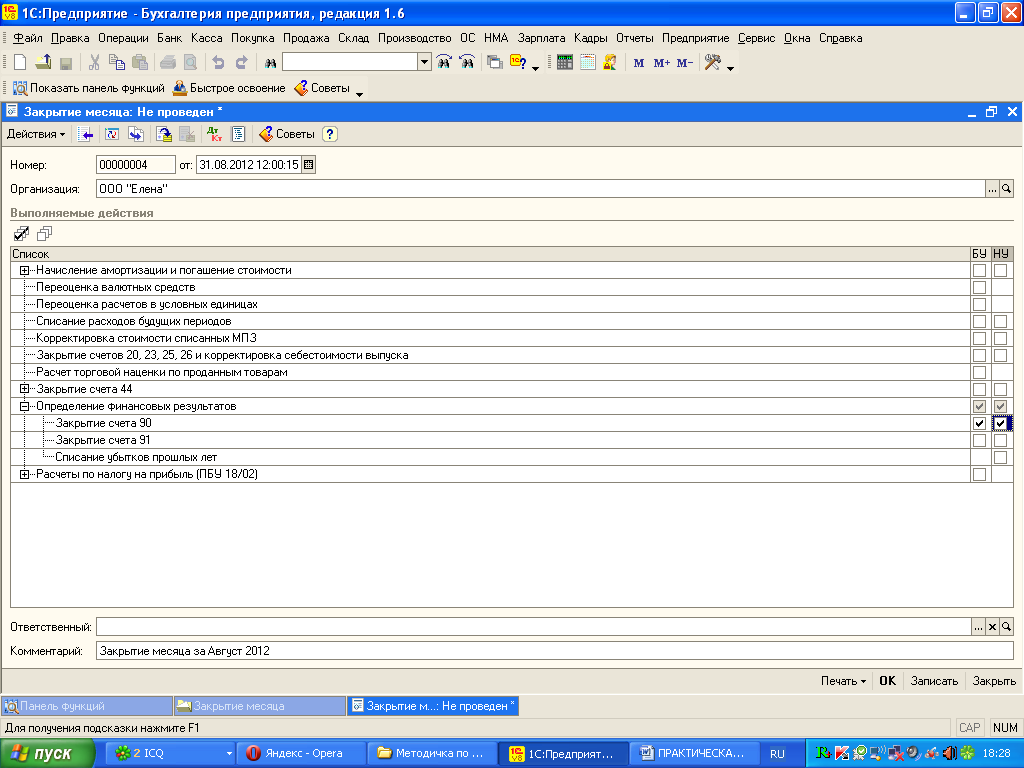This screenshot has height=768, width=1024.
Task: Click the document report icon left of Советы
Action: pos(238,135)
